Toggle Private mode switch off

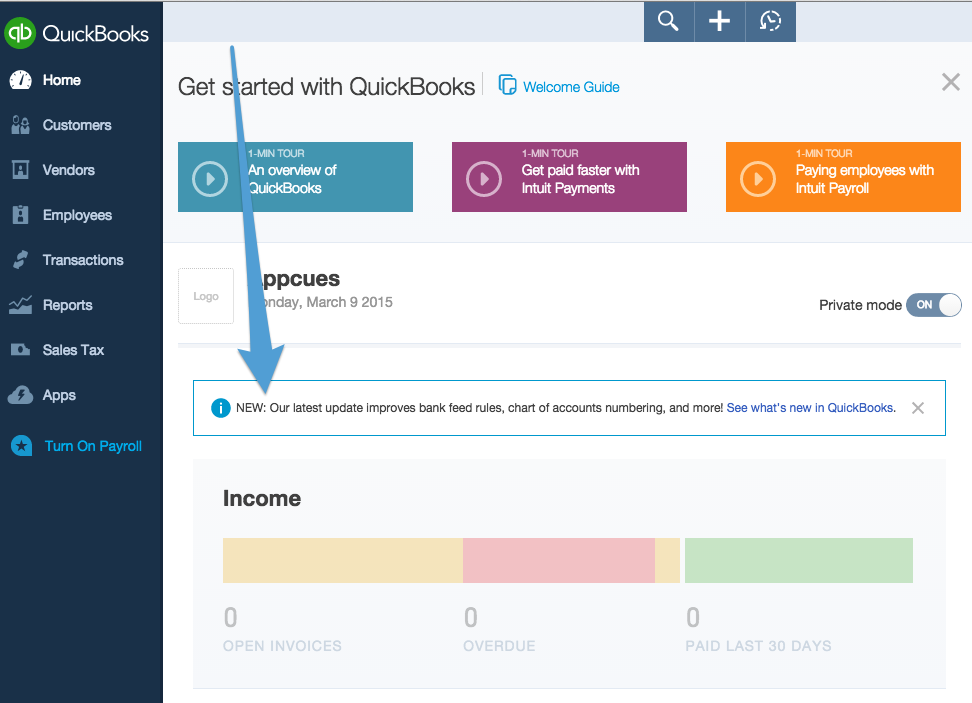[x=934, y=305]
